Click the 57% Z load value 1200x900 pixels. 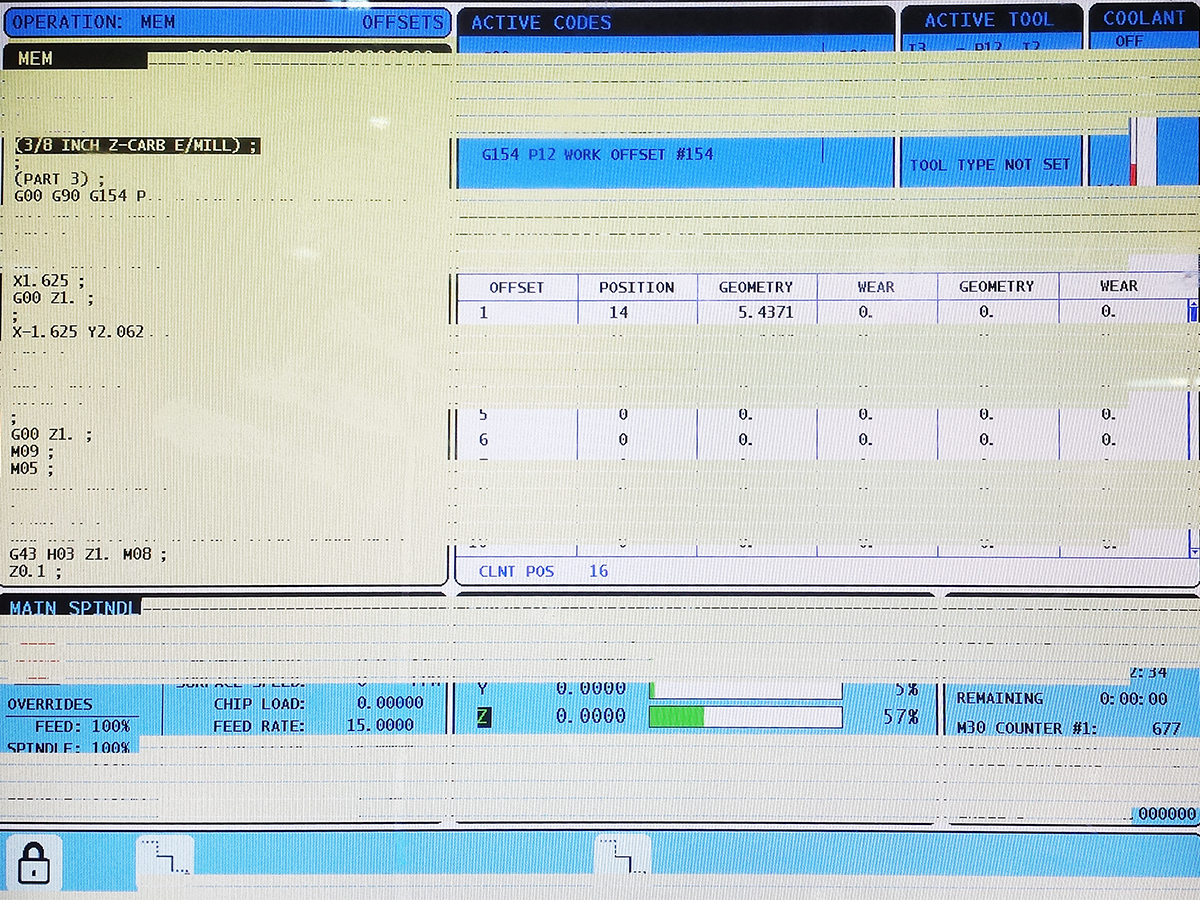pyautogui.click(x=900, y=716)
